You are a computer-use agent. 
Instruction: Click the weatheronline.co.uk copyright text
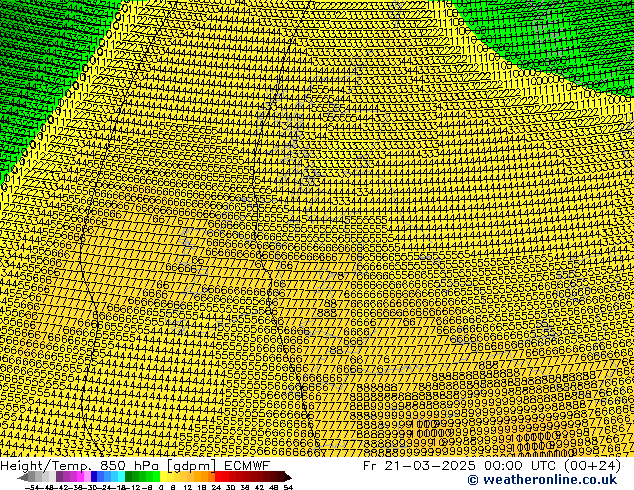pyautogui.click(x=542, y=480)
